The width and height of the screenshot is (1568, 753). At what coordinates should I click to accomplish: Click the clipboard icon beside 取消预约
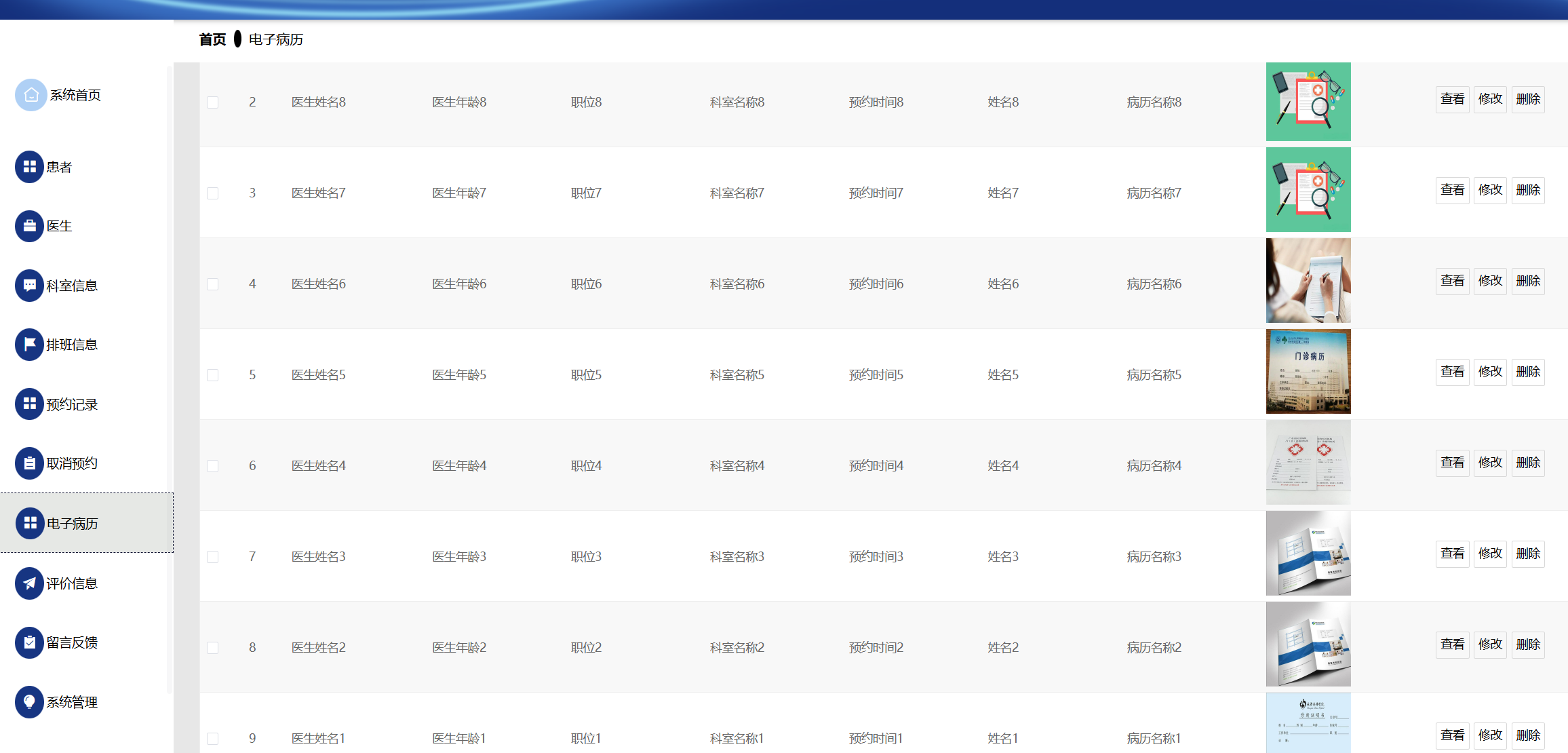point(29,463)
